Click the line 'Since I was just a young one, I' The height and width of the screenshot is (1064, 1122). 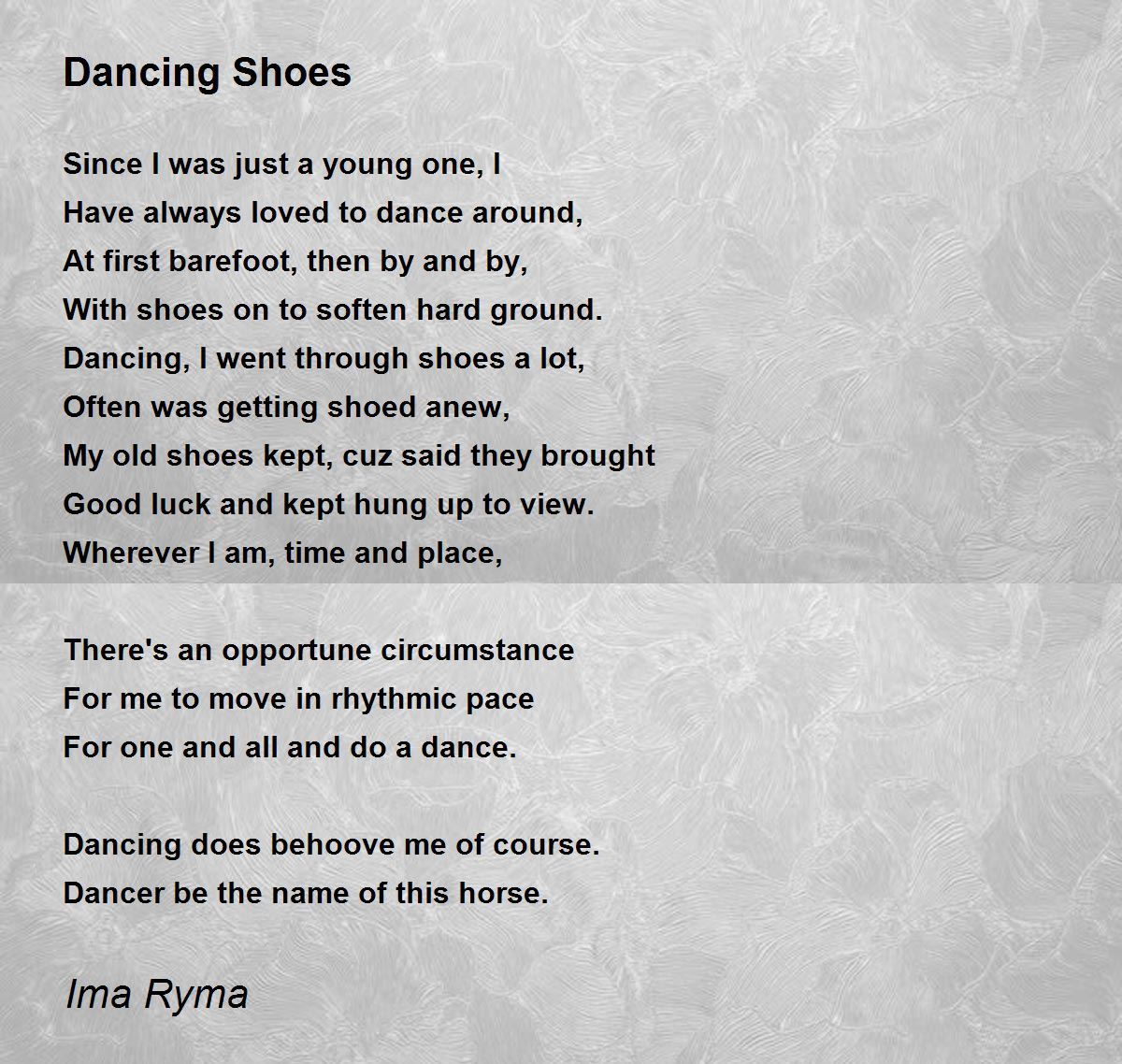coord(282,165)
